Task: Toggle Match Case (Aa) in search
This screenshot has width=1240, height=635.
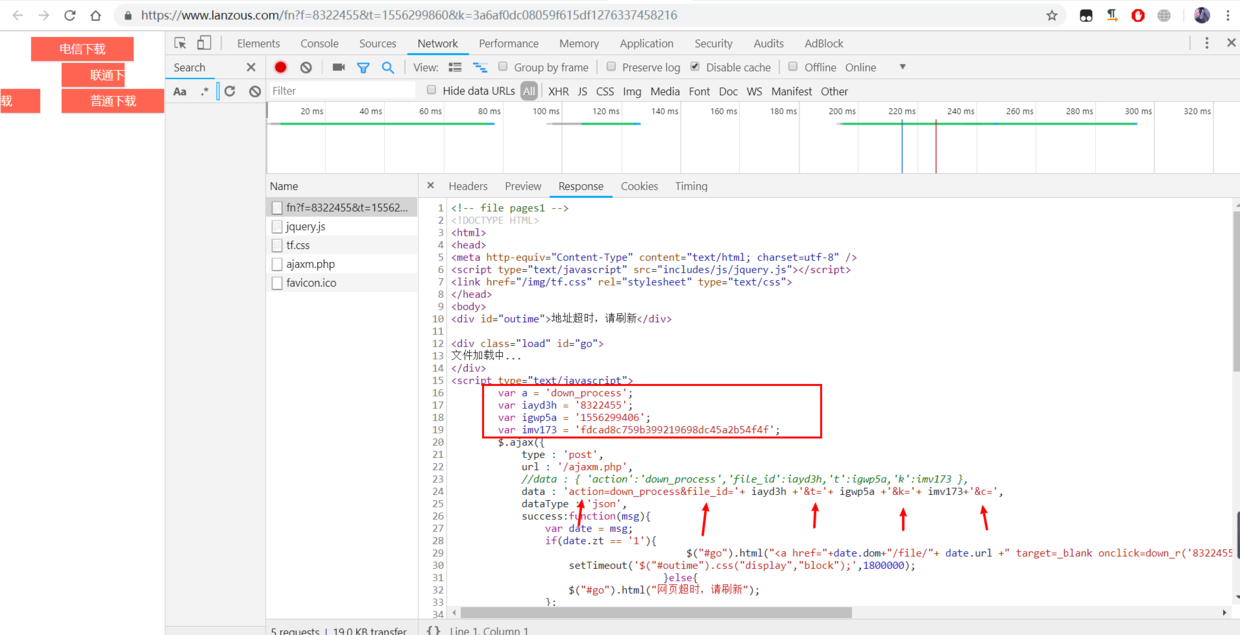Action: point(180,91)
